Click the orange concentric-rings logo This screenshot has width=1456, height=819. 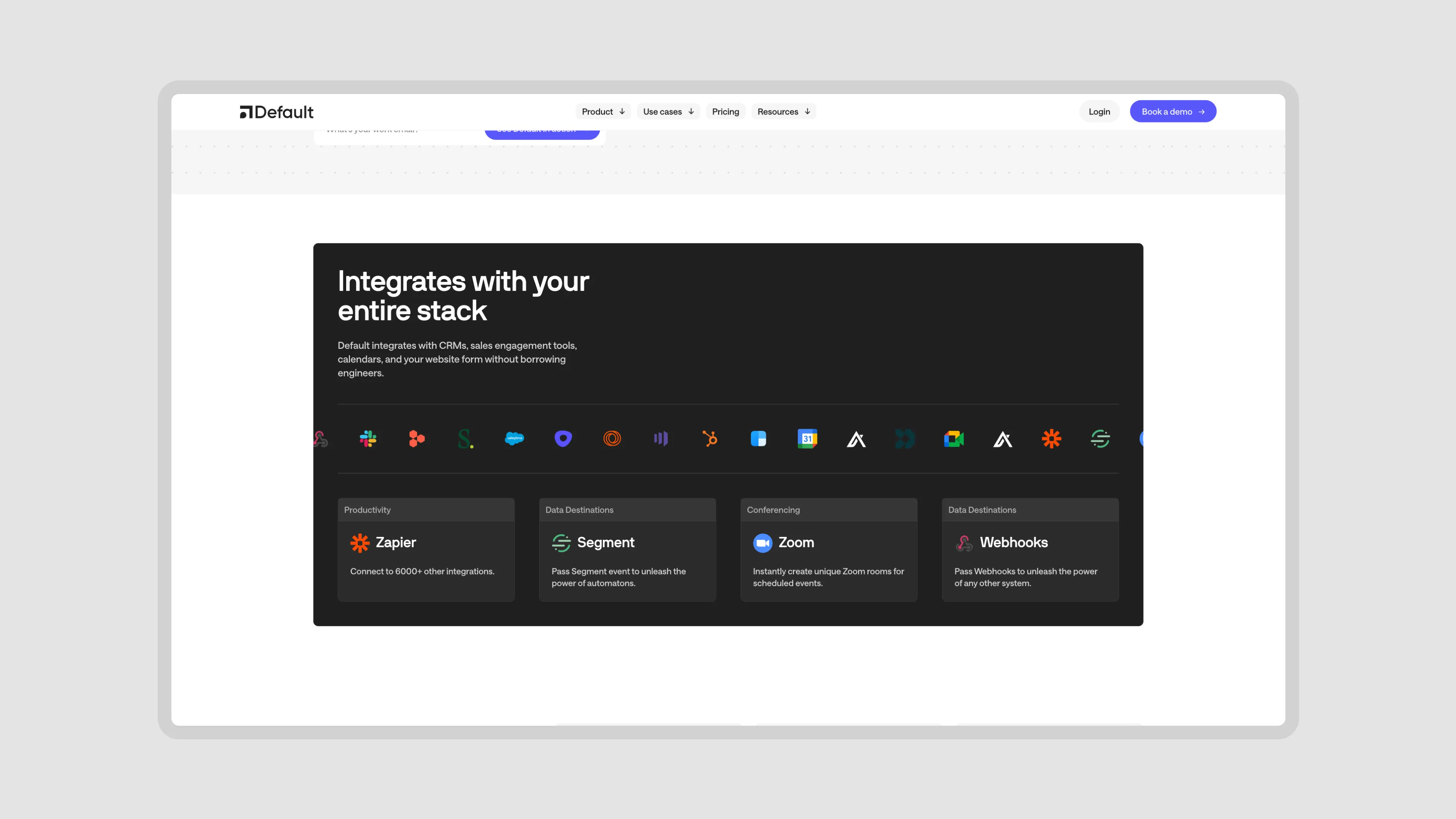(x=612, y=439)
